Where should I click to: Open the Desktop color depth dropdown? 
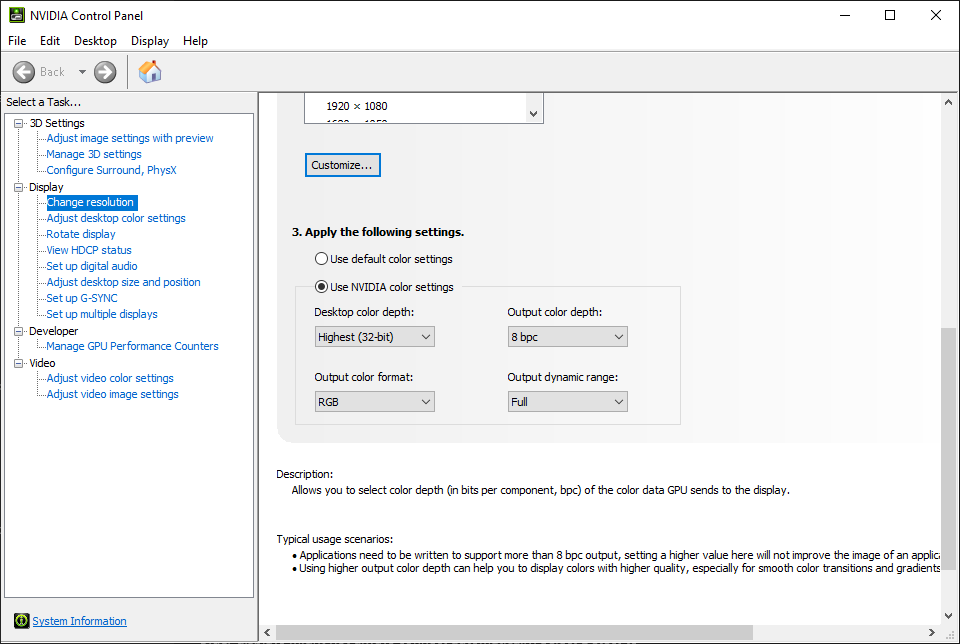[x=374, y=337]
